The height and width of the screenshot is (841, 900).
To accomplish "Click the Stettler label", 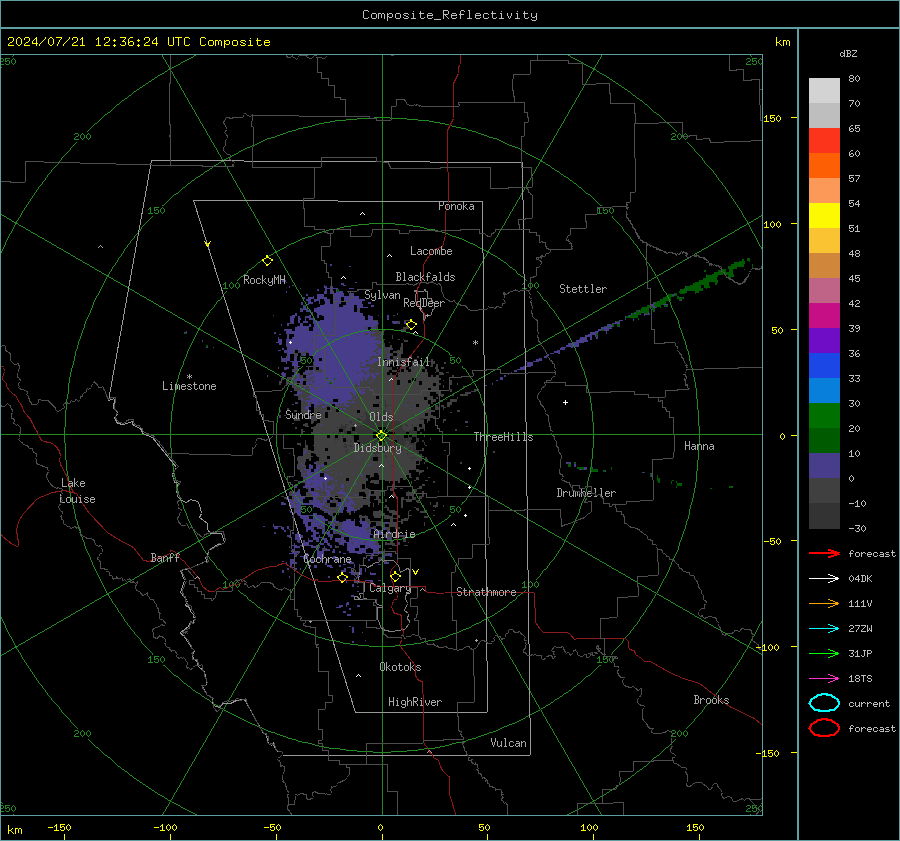I will [583, 289].
